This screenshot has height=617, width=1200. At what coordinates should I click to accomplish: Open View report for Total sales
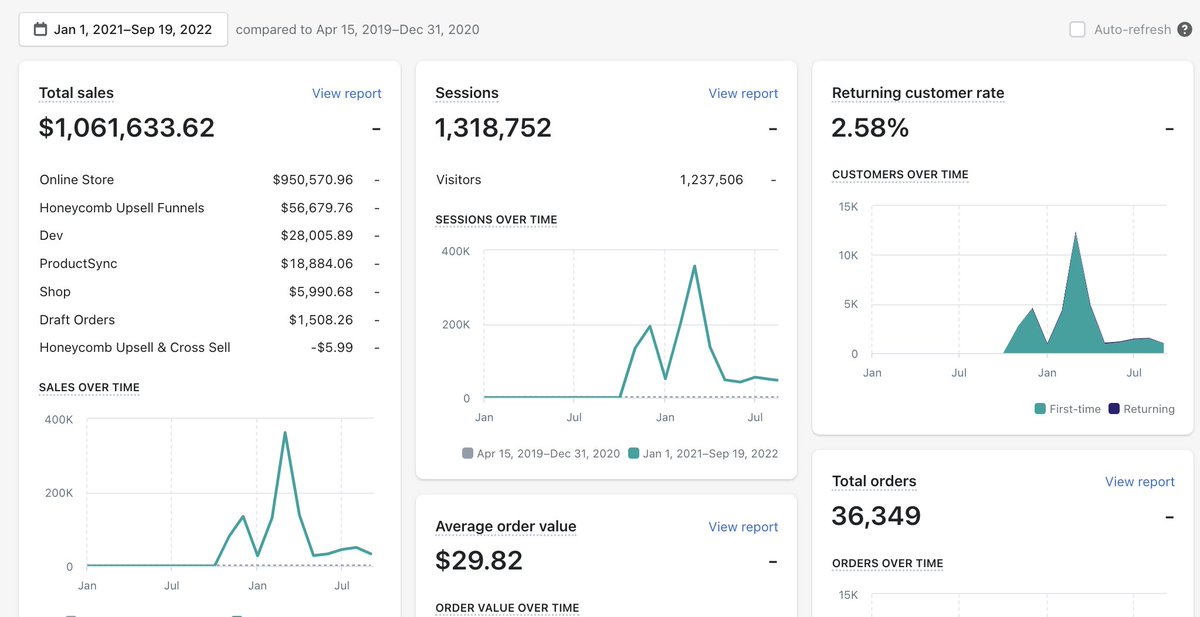pos(346,93)
